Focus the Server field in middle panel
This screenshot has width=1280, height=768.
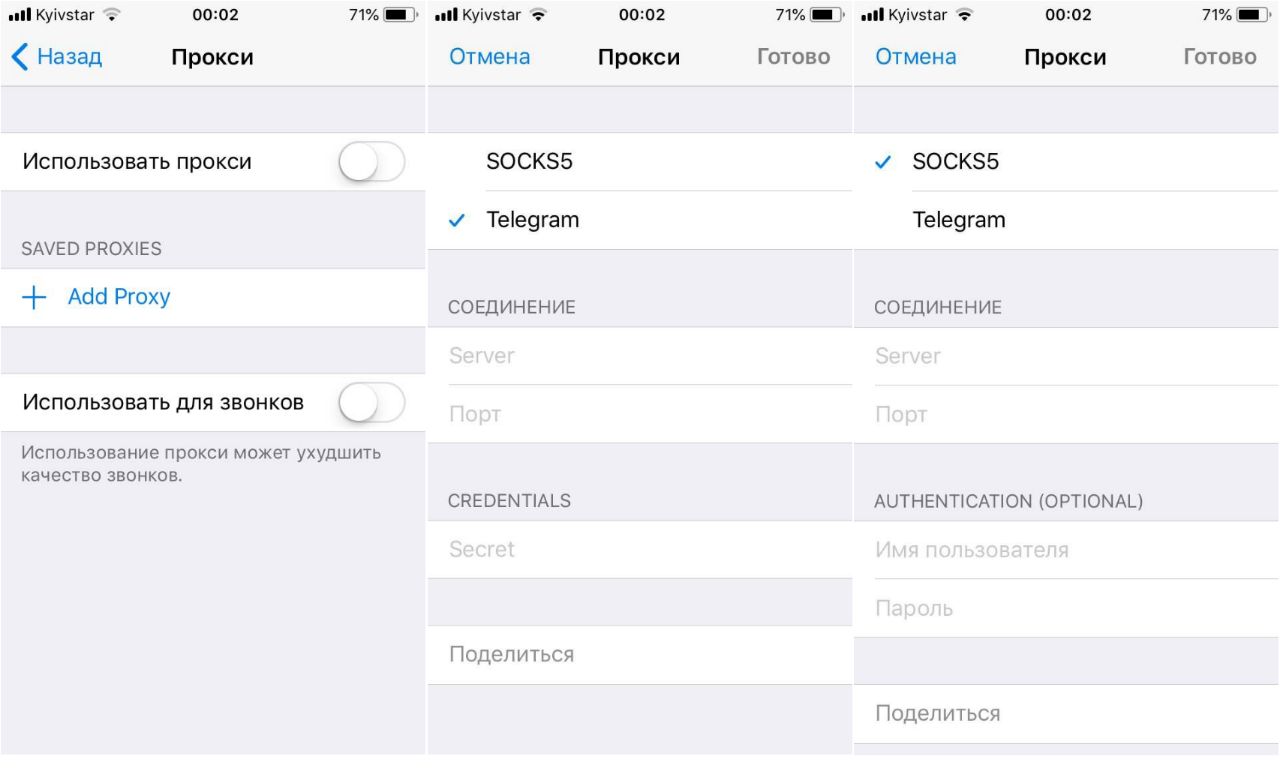pyautogui.click(x=640, y=356)
